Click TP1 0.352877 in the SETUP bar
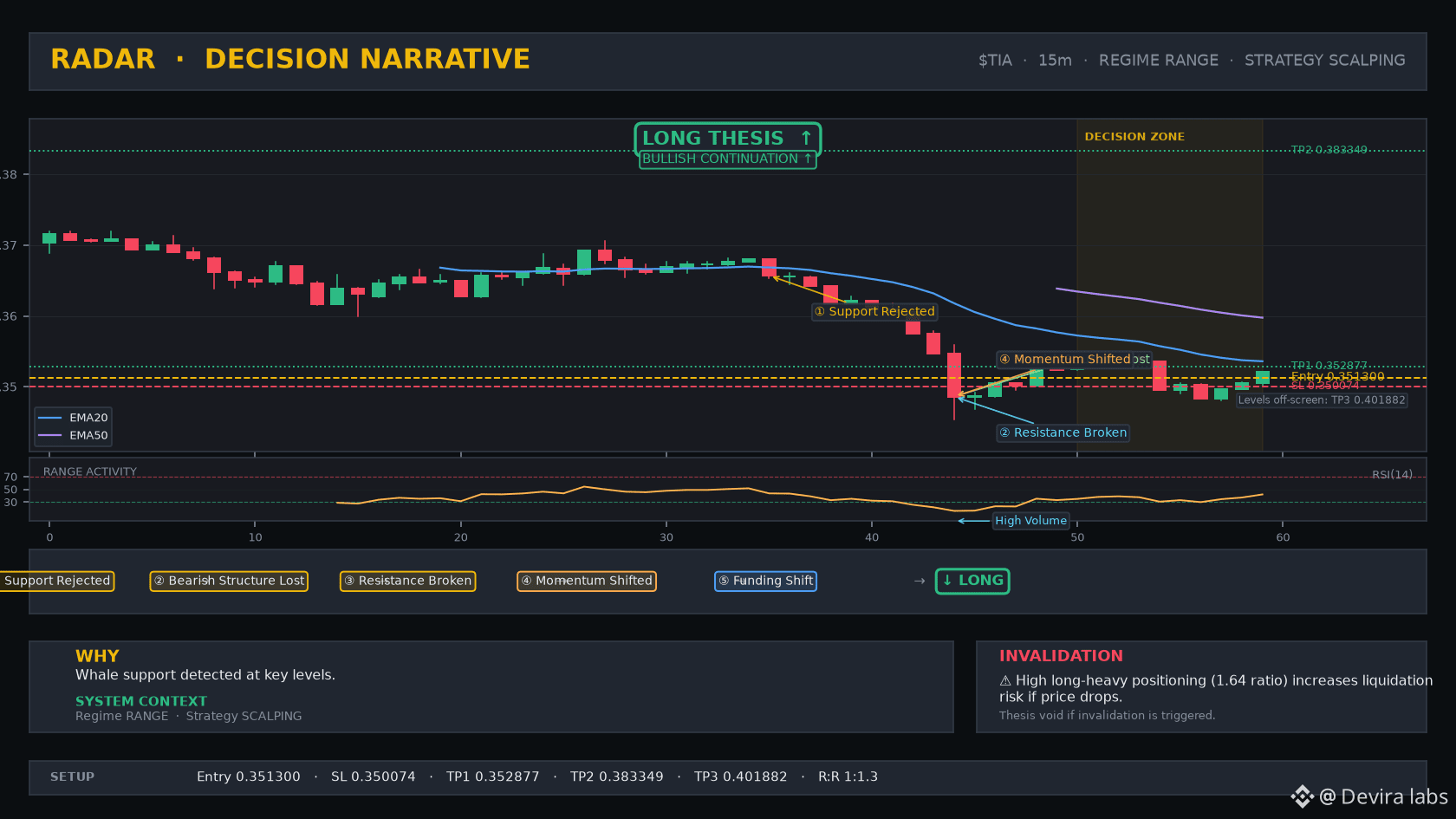1456x819 pixels. click(493, 777)
